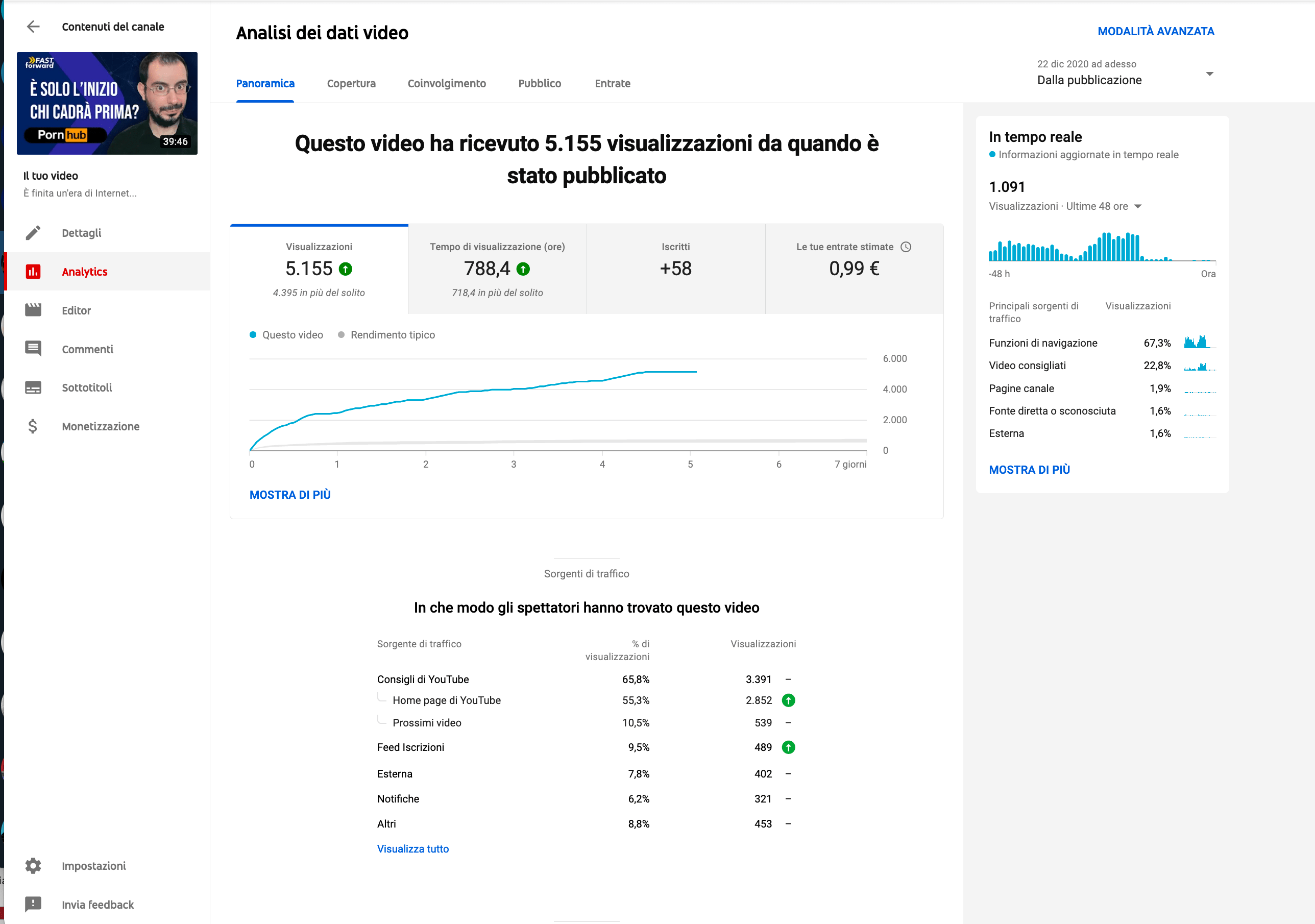Viewport: 1315px width, 924px height.
Task: Click the Altri traffic source row
Action: tap(587, 824)
